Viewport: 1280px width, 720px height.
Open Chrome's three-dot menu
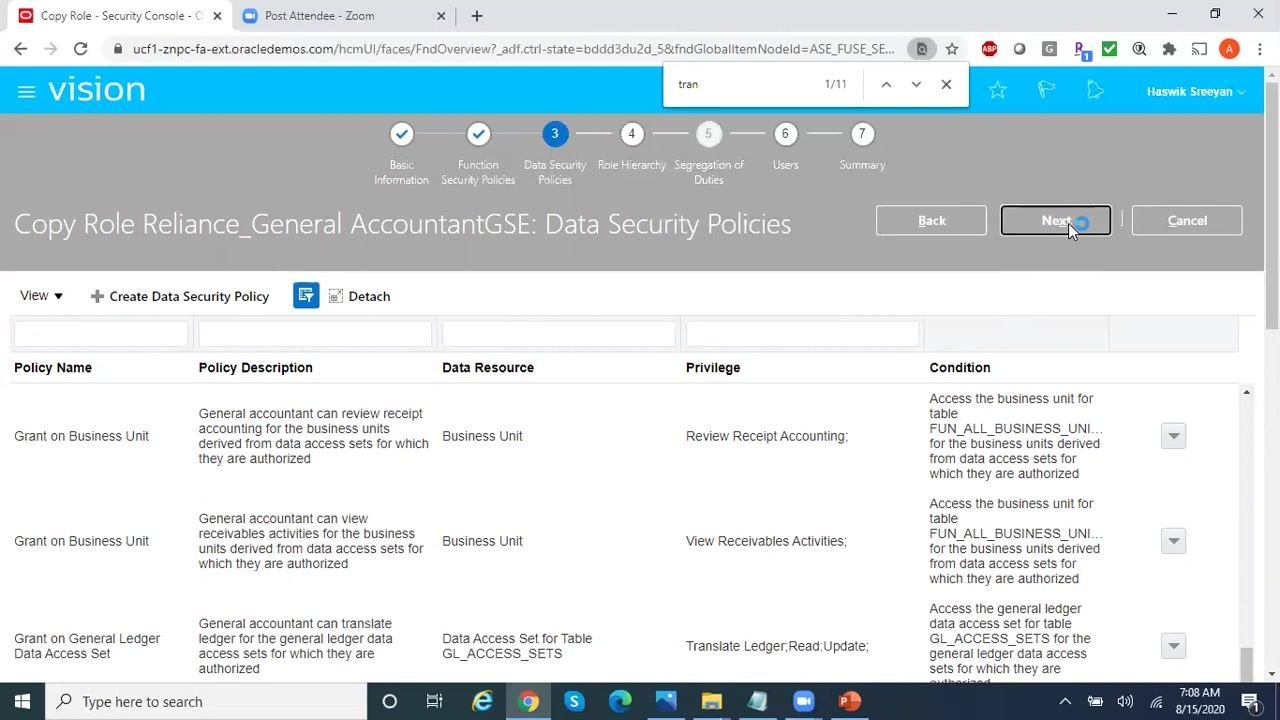1259,48
